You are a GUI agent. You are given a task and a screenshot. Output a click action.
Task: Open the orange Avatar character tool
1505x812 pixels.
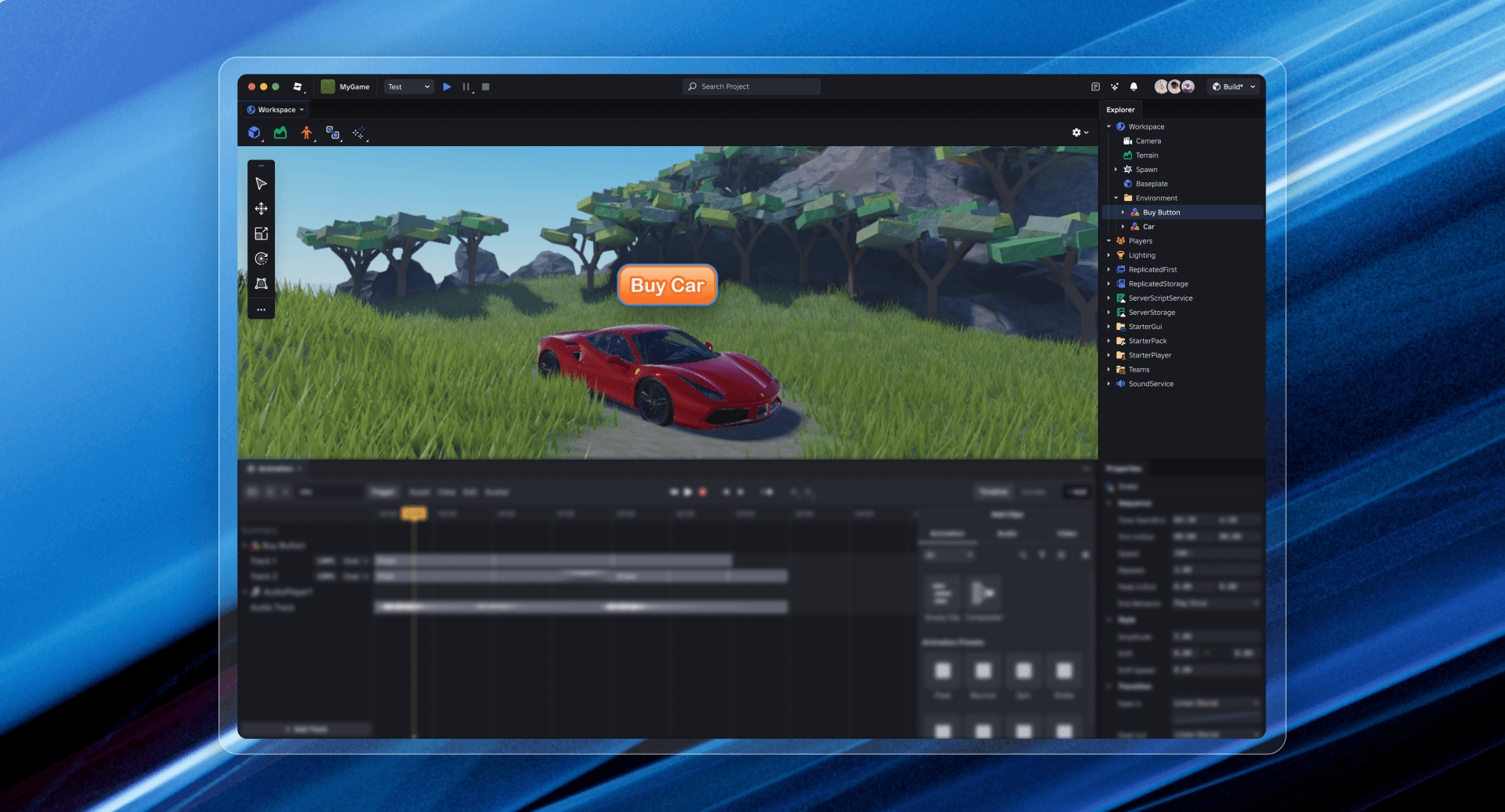pyautogui.click(x=306, y=133)
